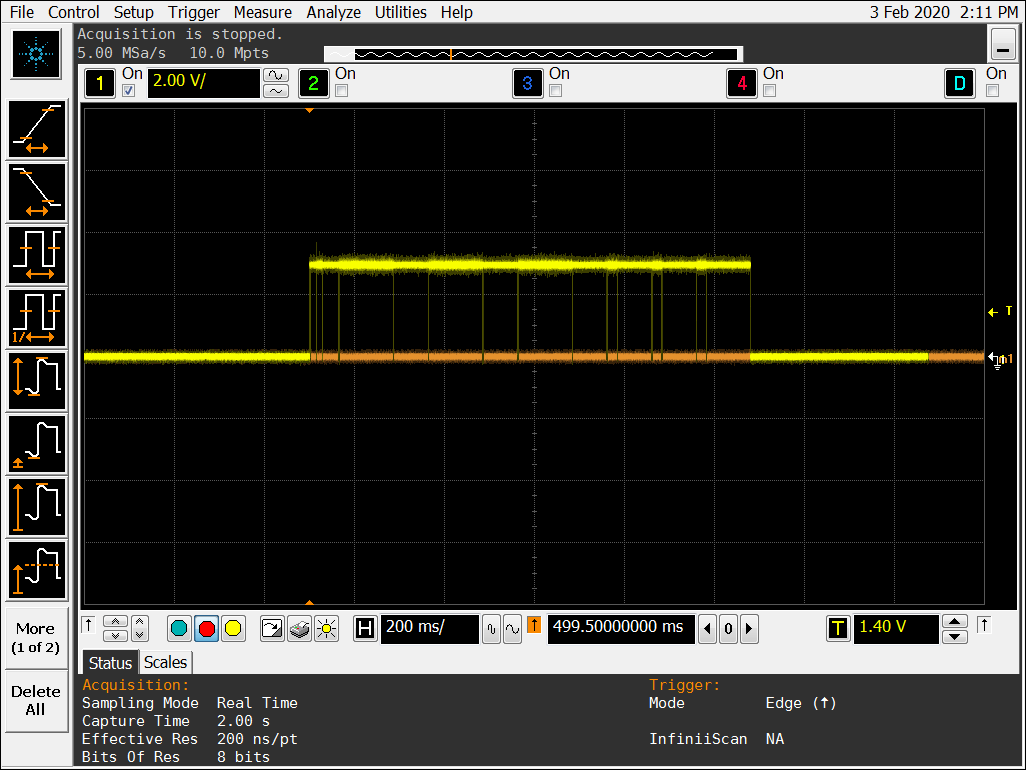This screenshot has width=1026, height=770.
Task: Click the red Stop acquisition button
Action: (206, 629)
